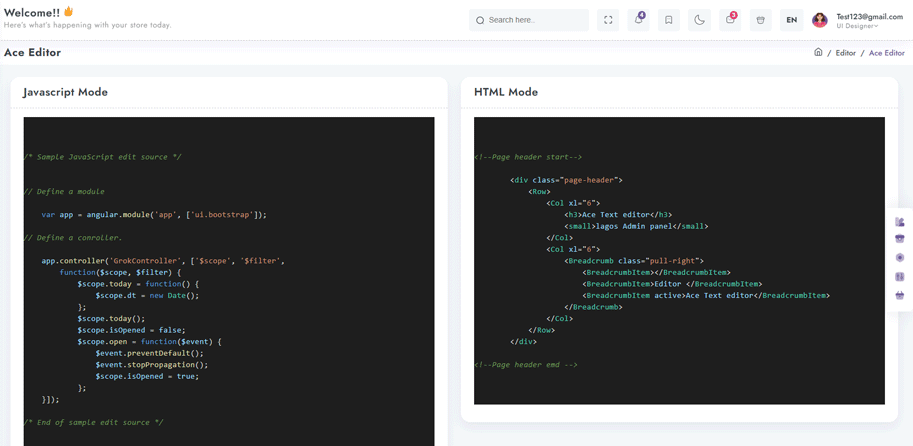Click the briefcase icon in floating sidebar
Viewport: 913px width, 446px height.
pyautogui.click(x=900, y=239)
